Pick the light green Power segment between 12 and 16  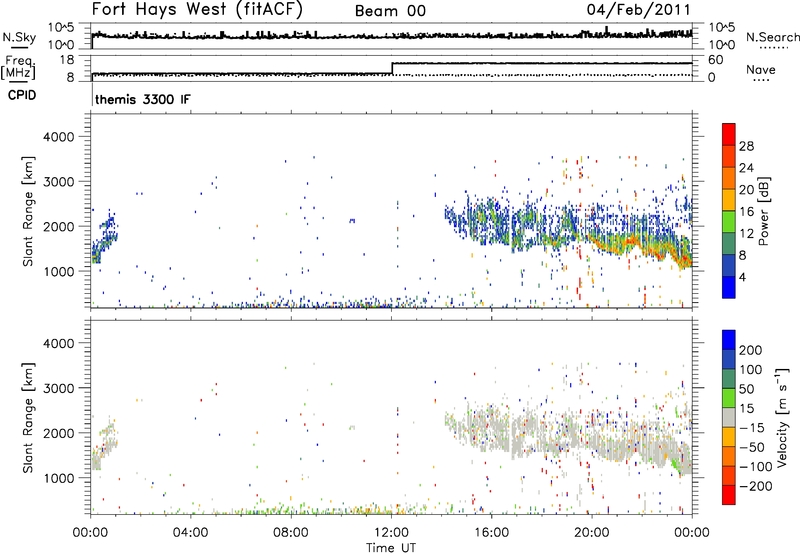[729, 222]
